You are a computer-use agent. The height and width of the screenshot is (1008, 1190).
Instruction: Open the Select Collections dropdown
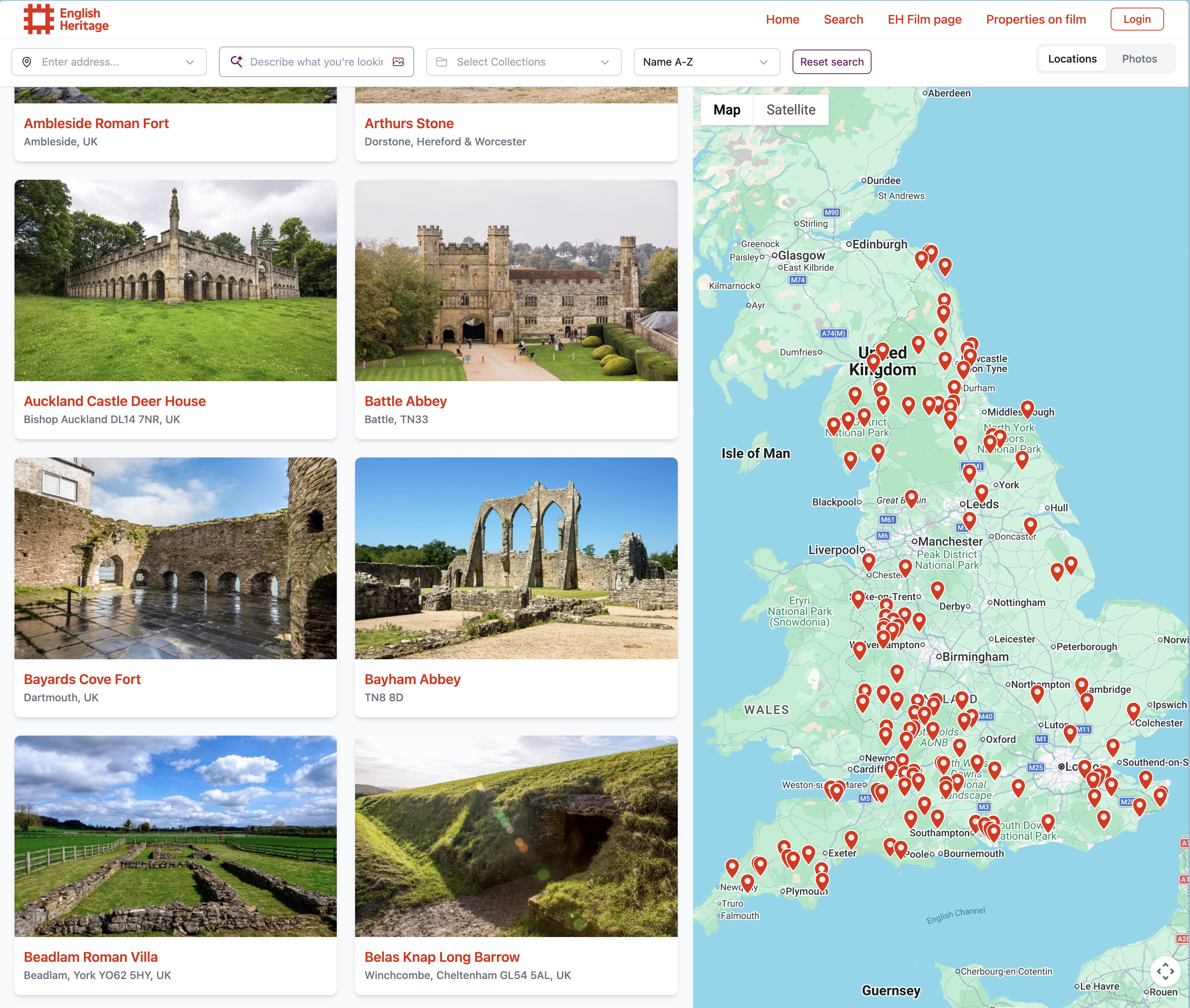coord(606,62)
